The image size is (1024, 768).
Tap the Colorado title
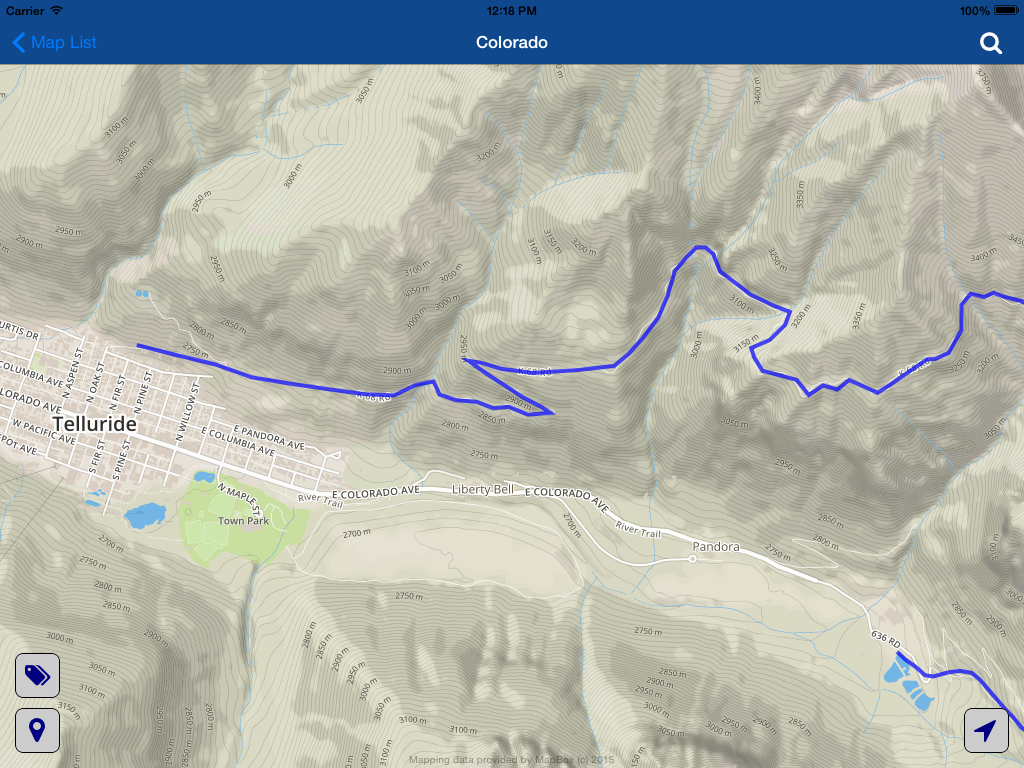click(511, 42)
